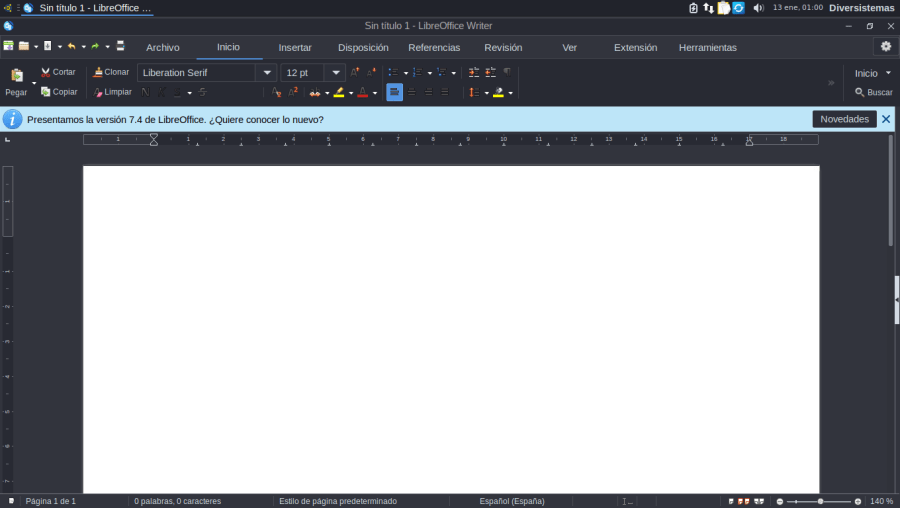Select the Clonar format paintbrush
This screenshot has width=900, height=508.
point(98,73)
